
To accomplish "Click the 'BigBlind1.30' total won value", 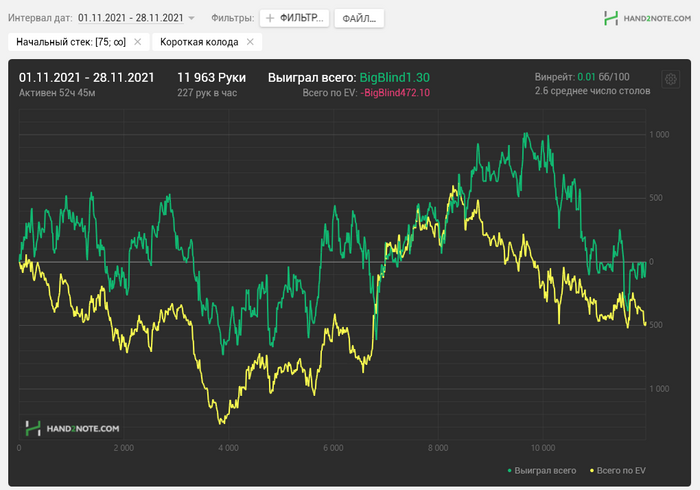I will click(x=395, y=78).
